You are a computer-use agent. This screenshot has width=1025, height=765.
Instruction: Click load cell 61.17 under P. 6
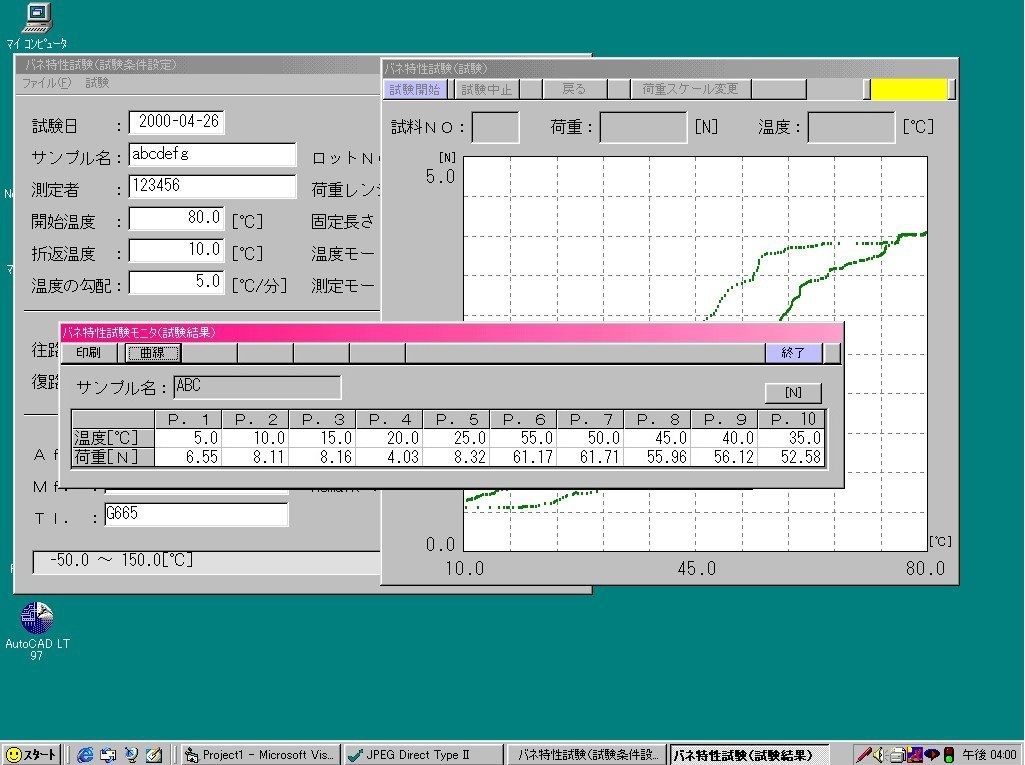524,456
